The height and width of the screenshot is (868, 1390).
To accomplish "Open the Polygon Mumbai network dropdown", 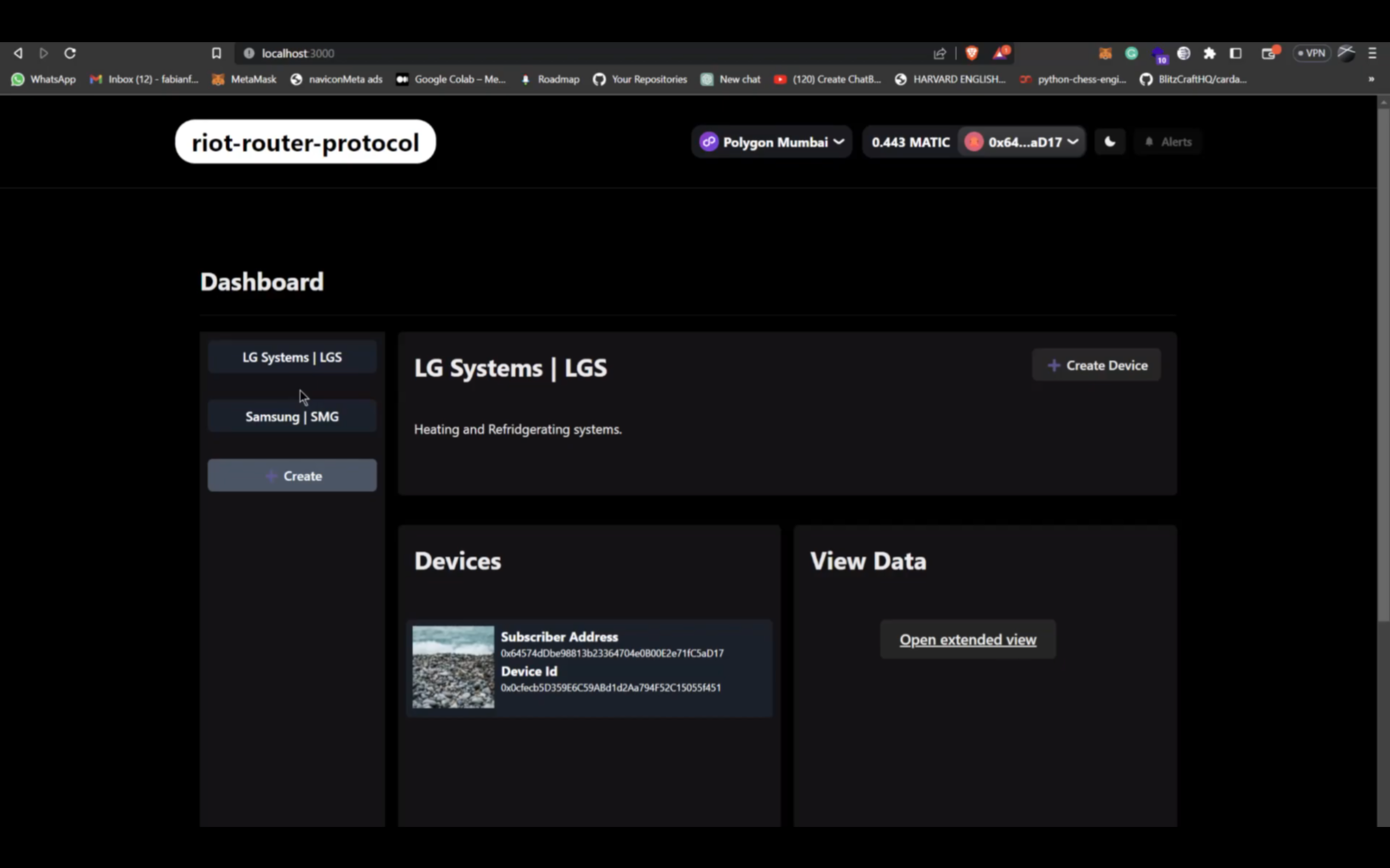I will tap(771, 142).
